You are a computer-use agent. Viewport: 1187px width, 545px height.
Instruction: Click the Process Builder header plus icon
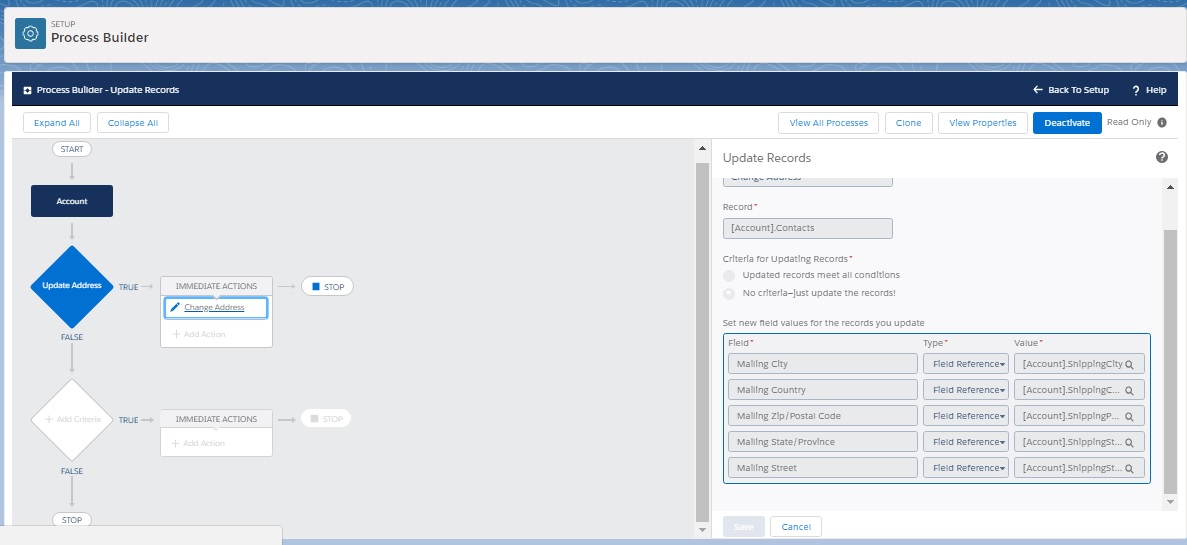(x=27, y=90)
